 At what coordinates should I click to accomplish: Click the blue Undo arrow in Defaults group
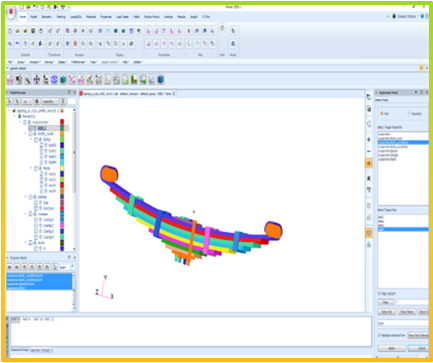[x=18, y=44]
